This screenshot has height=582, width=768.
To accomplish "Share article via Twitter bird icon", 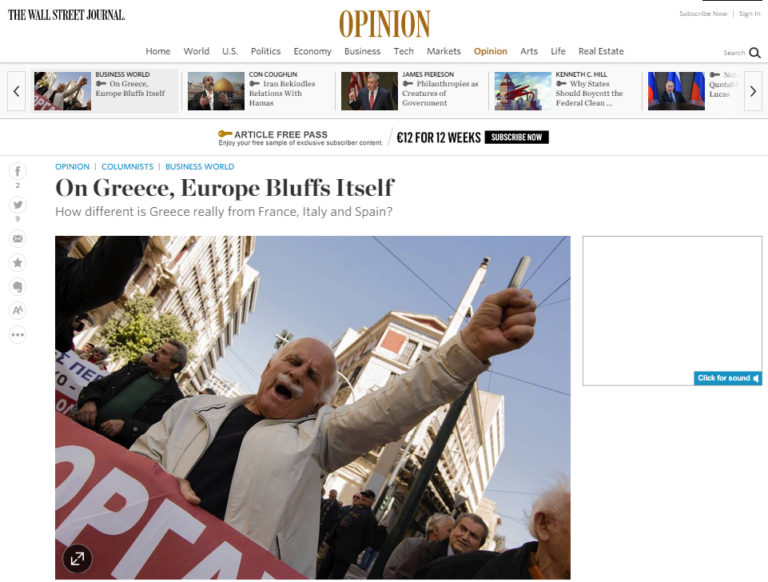I will pyautogui.click(x=18, y=205).
